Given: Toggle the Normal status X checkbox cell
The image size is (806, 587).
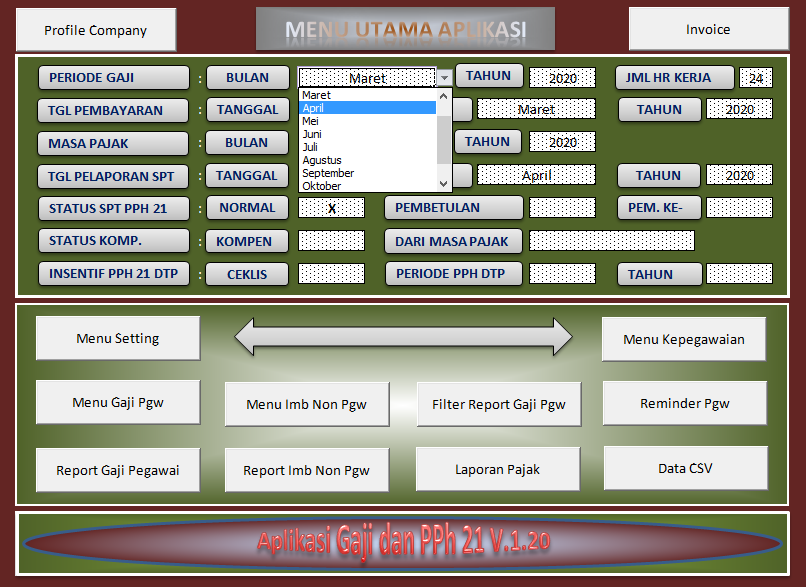Looking at the screenshot, I should (x=332, y=208).
